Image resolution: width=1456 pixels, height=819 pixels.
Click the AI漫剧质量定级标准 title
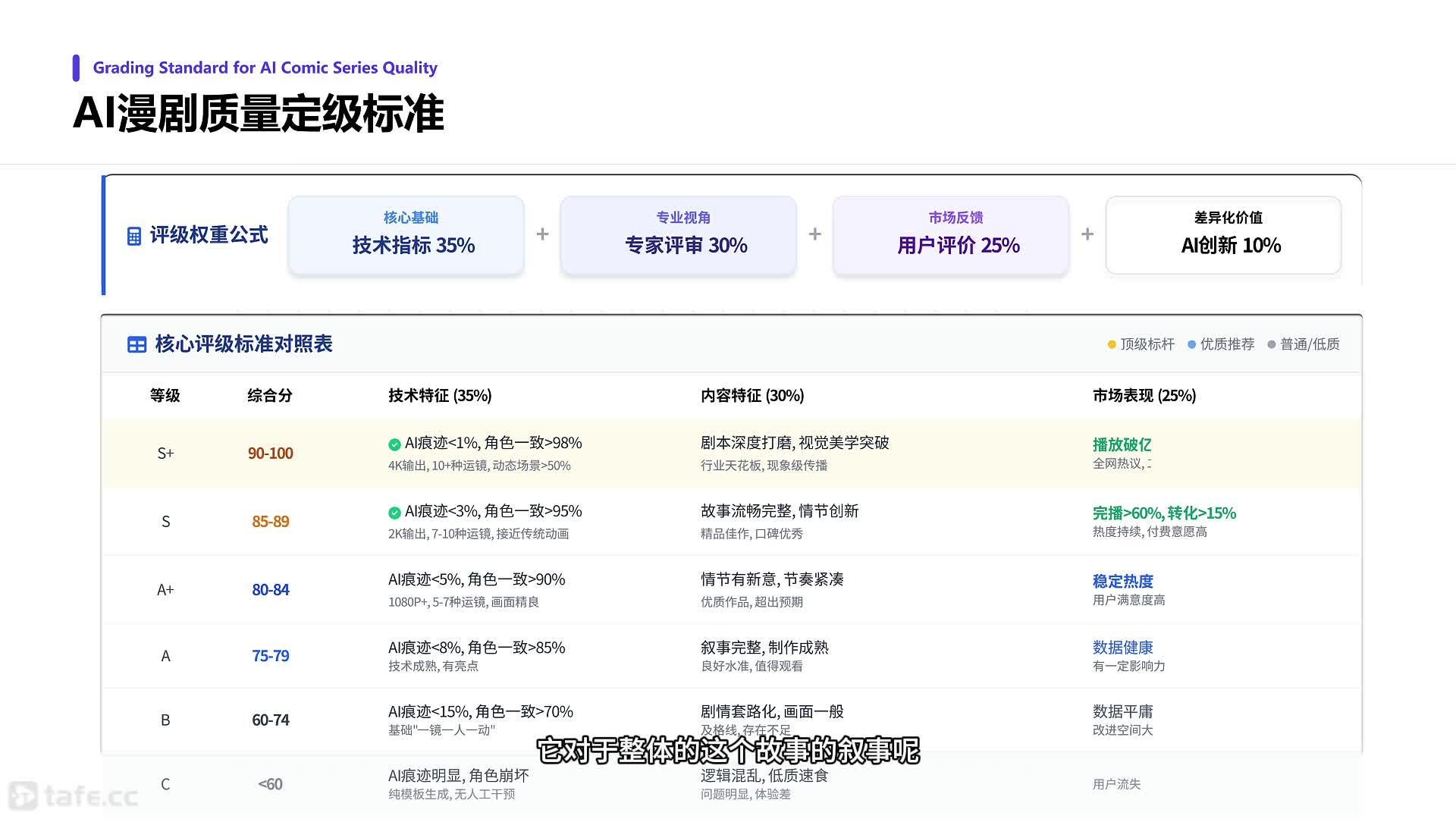[258, 115]
